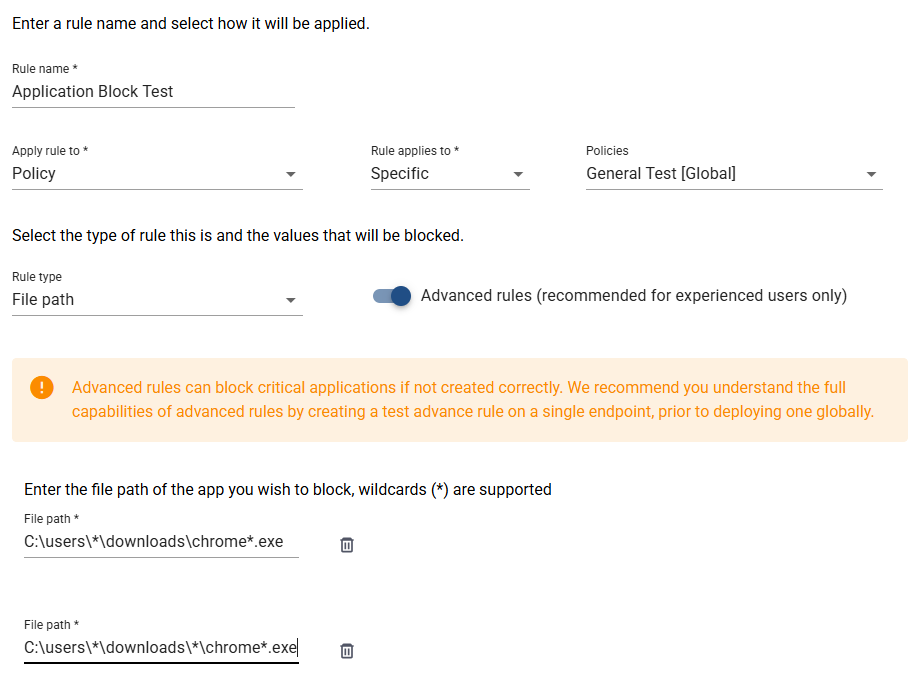Open the Apply rule to dropdown showing Policy

(x=150, y=174)
